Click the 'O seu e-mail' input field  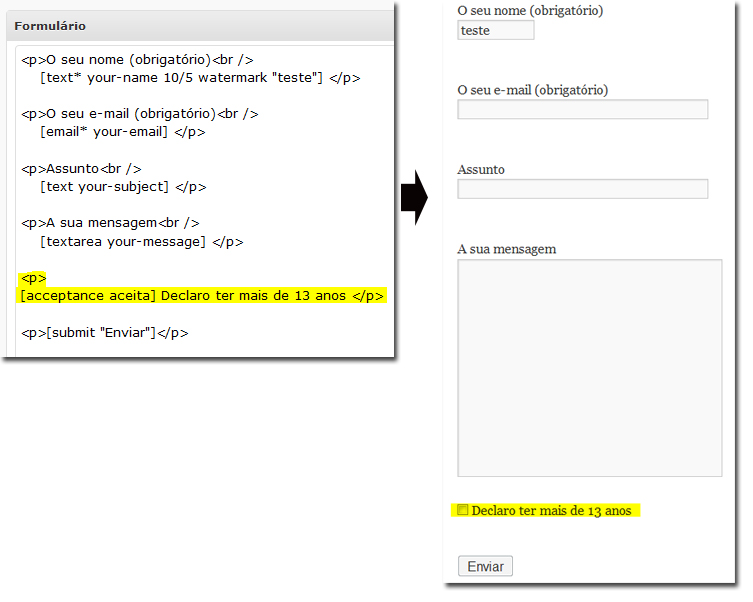(x=583, y=109)
